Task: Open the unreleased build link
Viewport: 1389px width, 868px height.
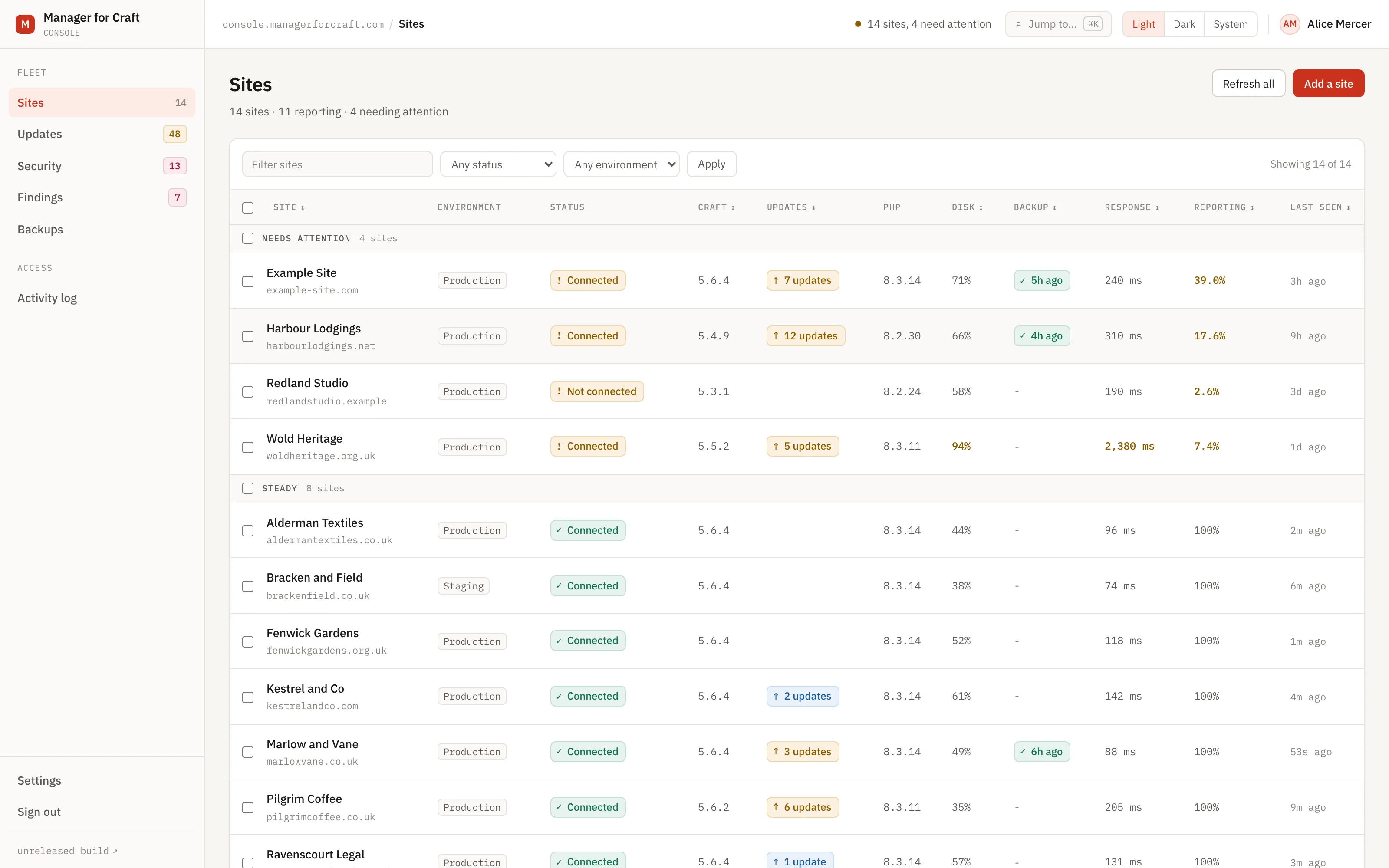Action: (x=67, y=851)
